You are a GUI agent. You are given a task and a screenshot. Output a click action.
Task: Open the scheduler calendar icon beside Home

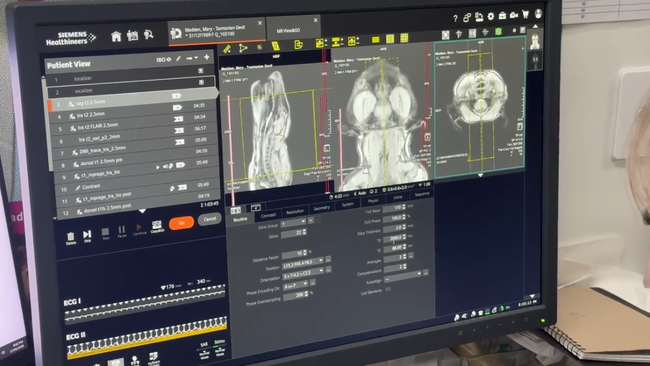(x=132, y=36)
